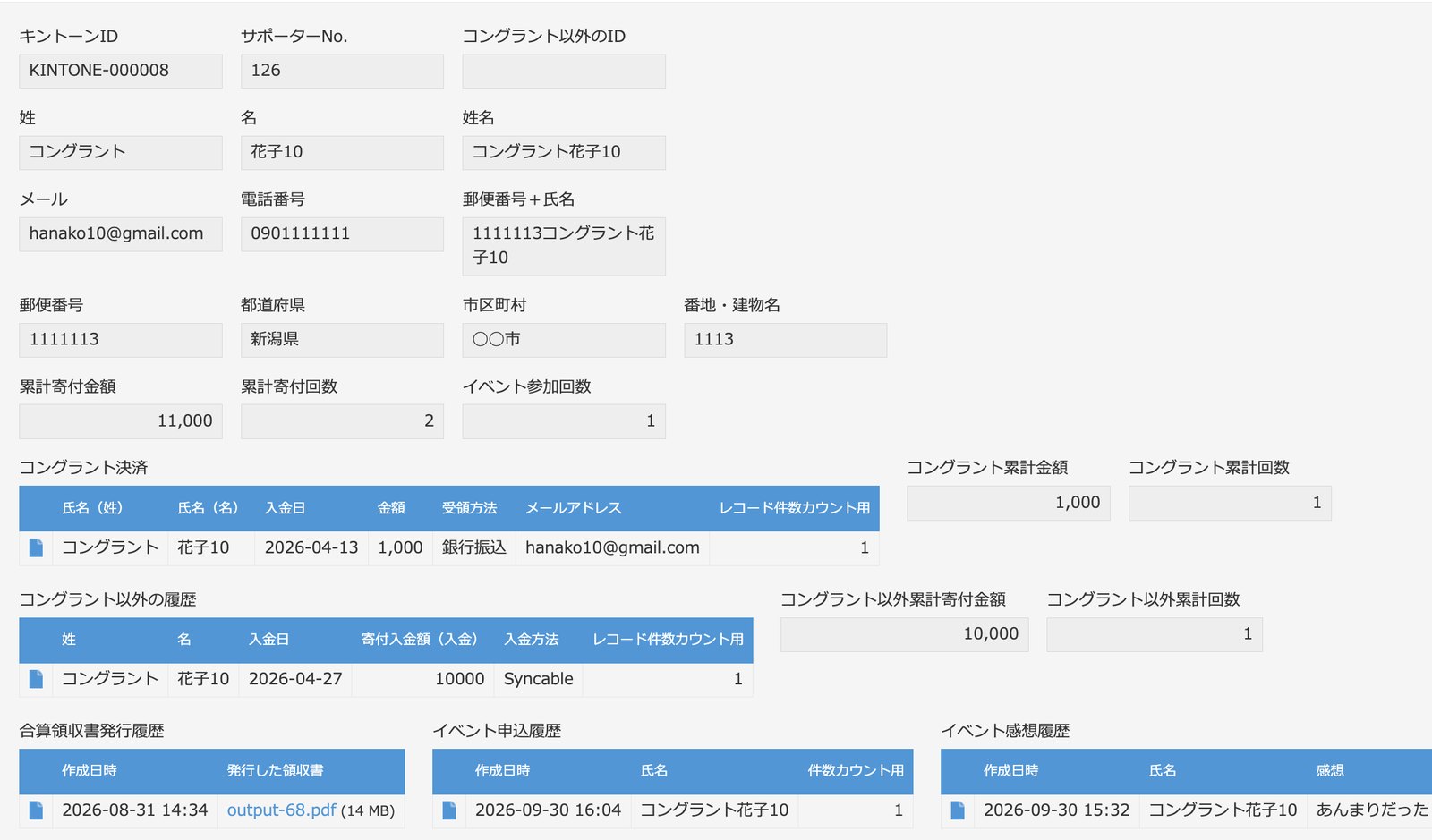
Task: Click the 寄付入金額 cell 10000
Action: pyautogui.click(x=423, y=679)
